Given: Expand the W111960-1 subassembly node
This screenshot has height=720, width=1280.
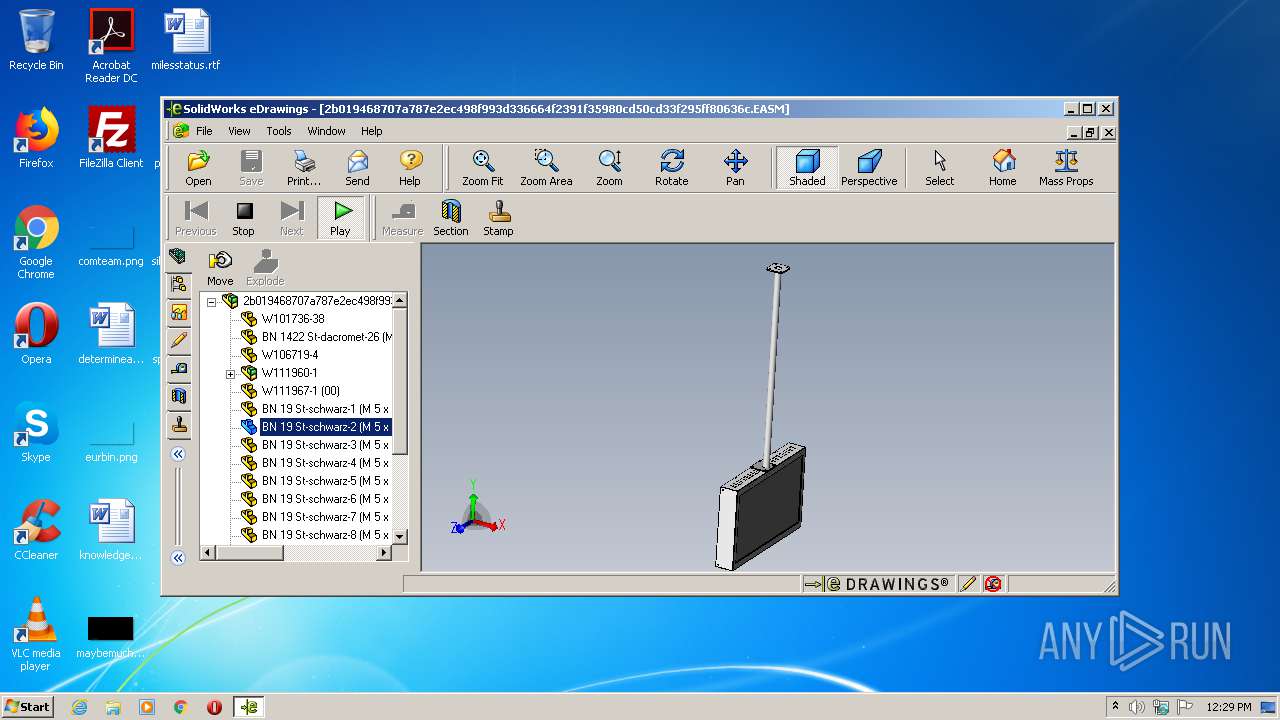Looking at the screenshot, I should point(230,373).
